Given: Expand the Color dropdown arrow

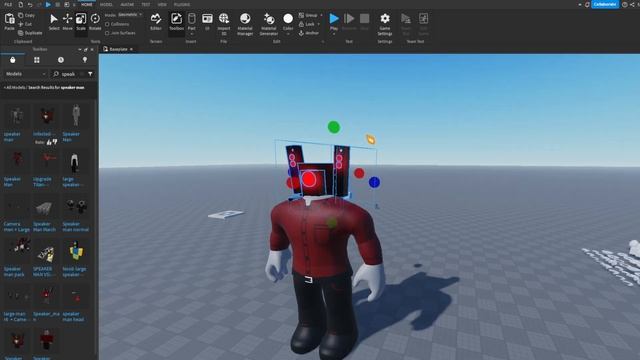Looking at the screenshot, I should pyautogui.click(x=288, y=34).
